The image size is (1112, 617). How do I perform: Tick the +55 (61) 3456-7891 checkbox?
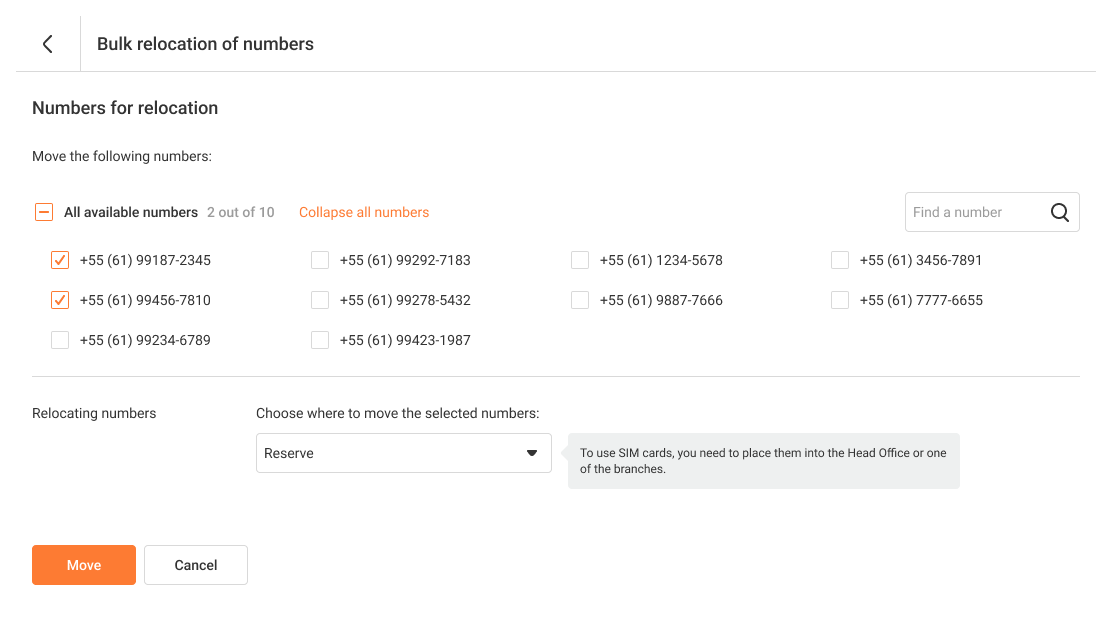(x=840, y=260)
